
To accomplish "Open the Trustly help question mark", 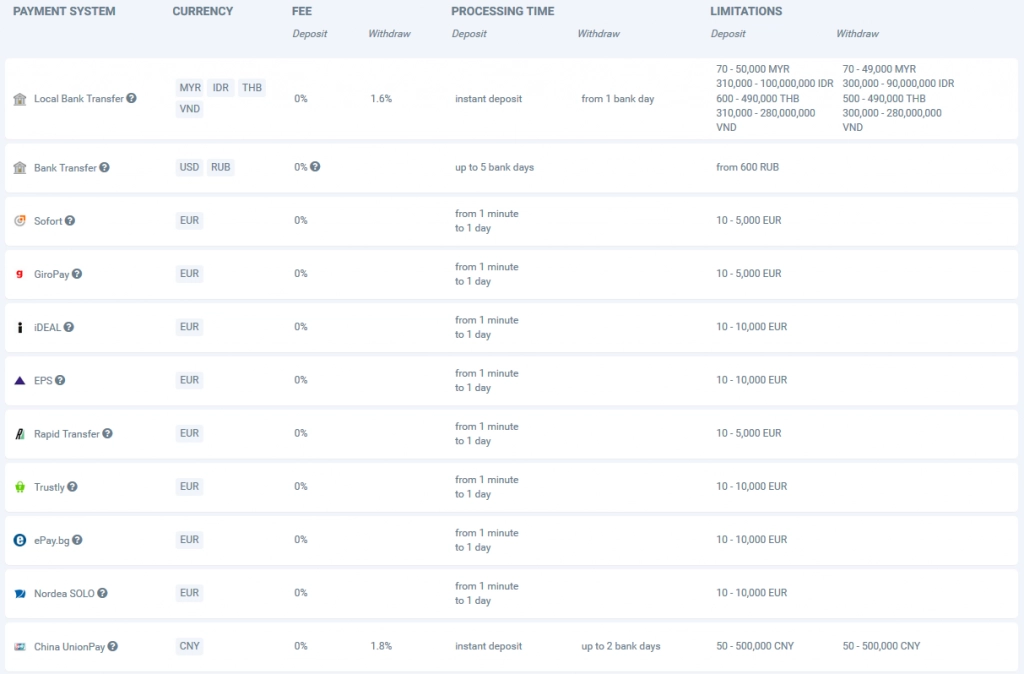I will coord(72,487).
